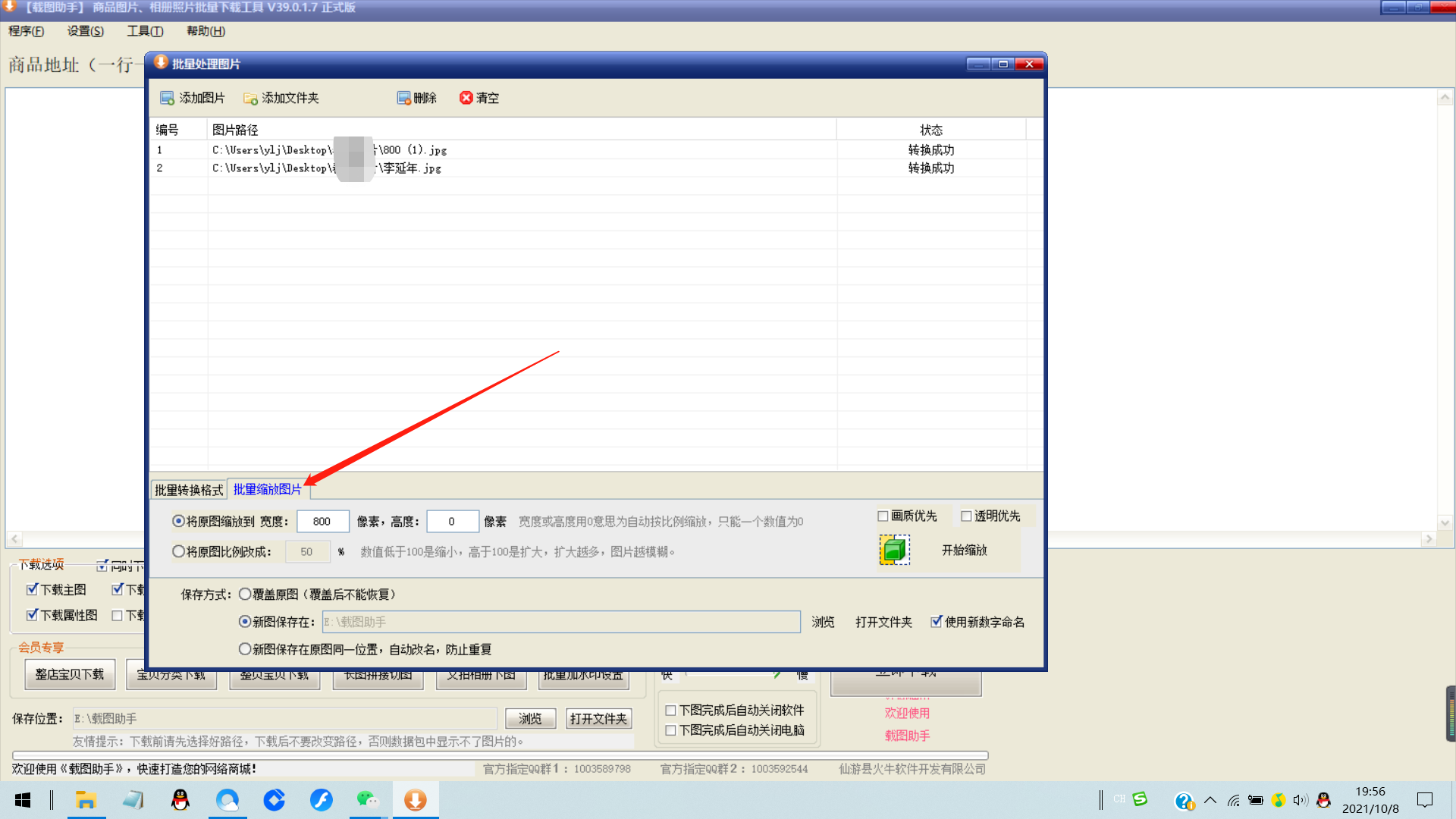Select 'Save new image alongside original' radio option
The width and height of the screenshot is (1456, 819).
click(244, 649)
